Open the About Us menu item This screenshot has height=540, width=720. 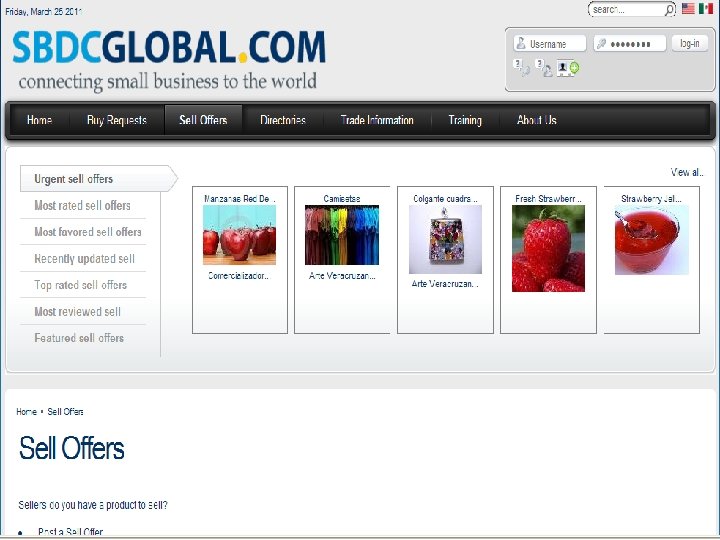pos(536,120)
